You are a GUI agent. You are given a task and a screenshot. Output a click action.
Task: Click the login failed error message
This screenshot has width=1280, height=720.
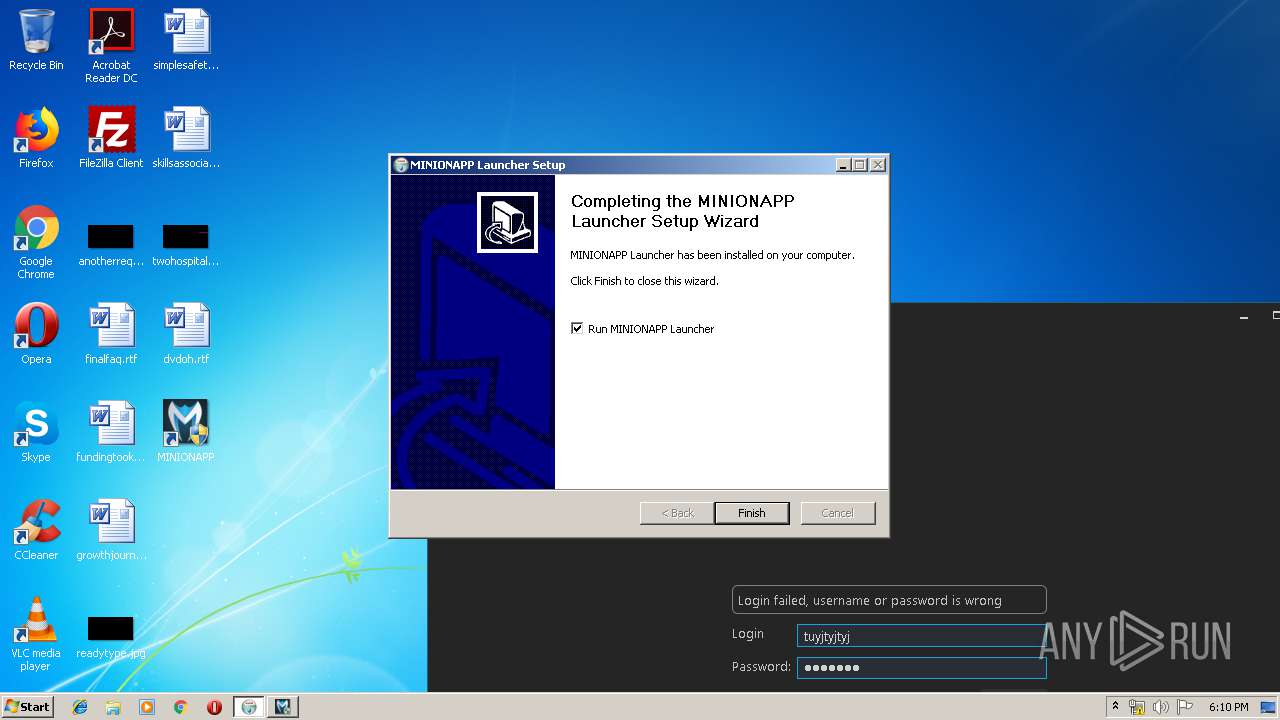(889, 600)
